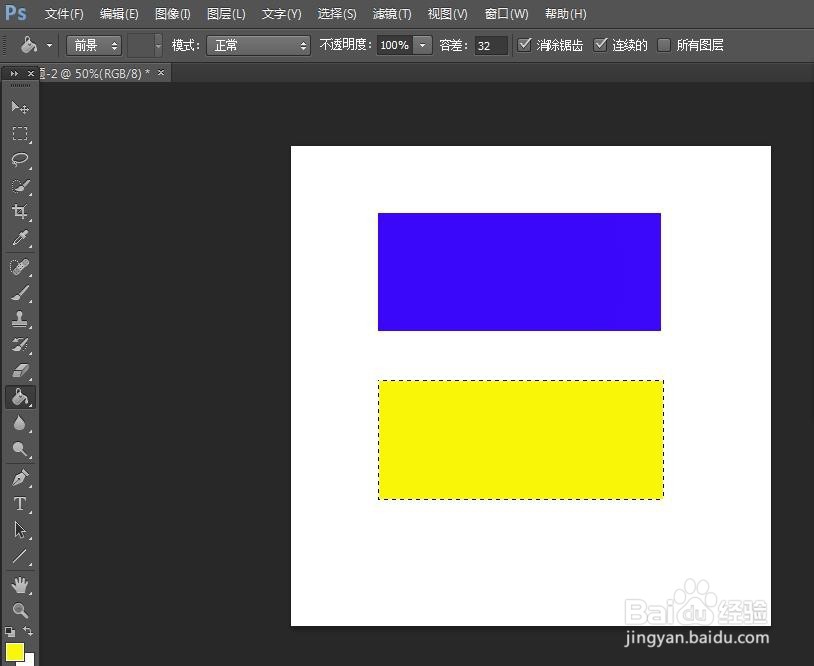Screen dimensions: 814x666
Task: Select the Spot Healing Brush tool
Action: pos(20,267)
